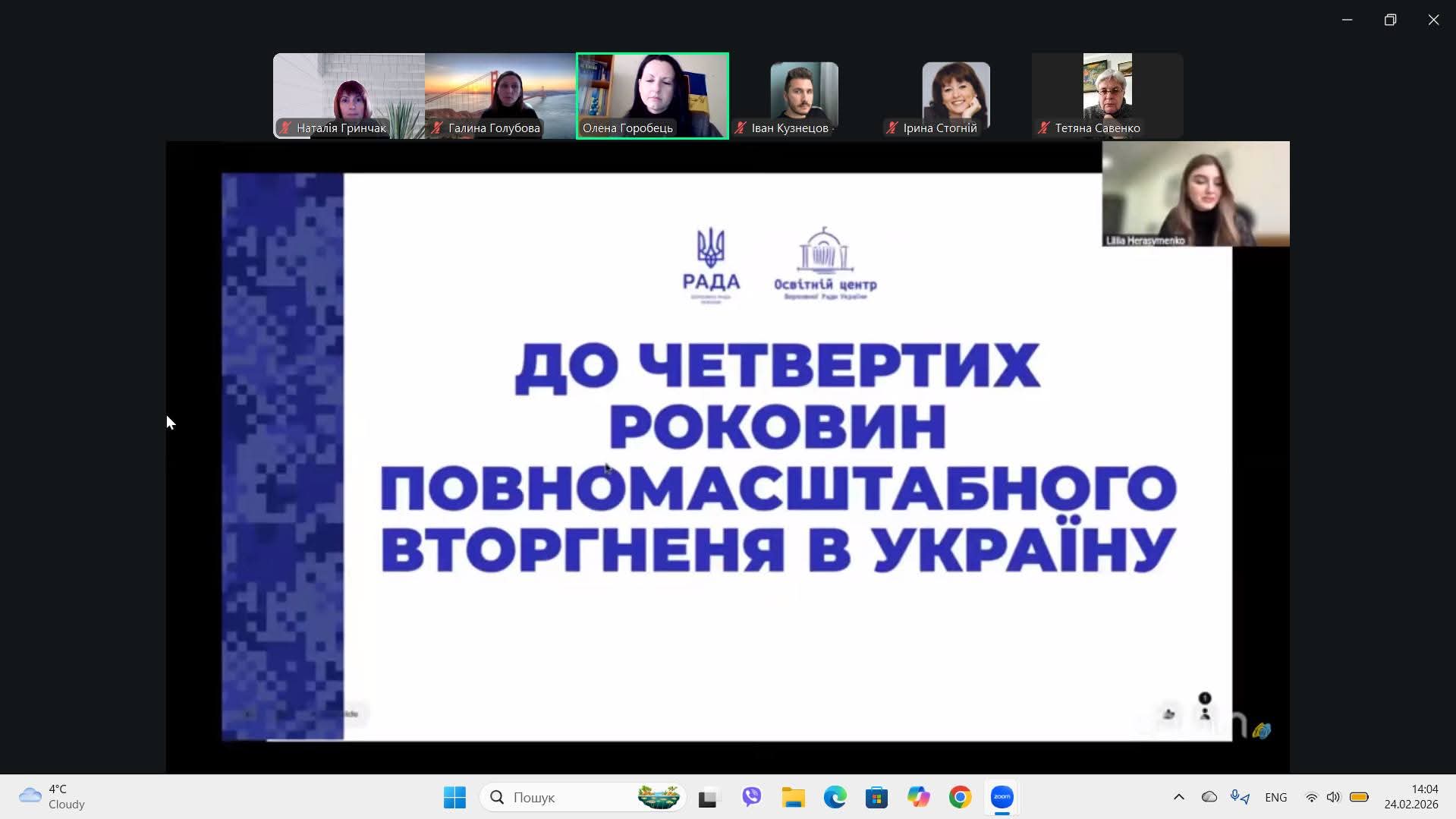Click Іван Кузнецов's participant tile

(804, 95)
